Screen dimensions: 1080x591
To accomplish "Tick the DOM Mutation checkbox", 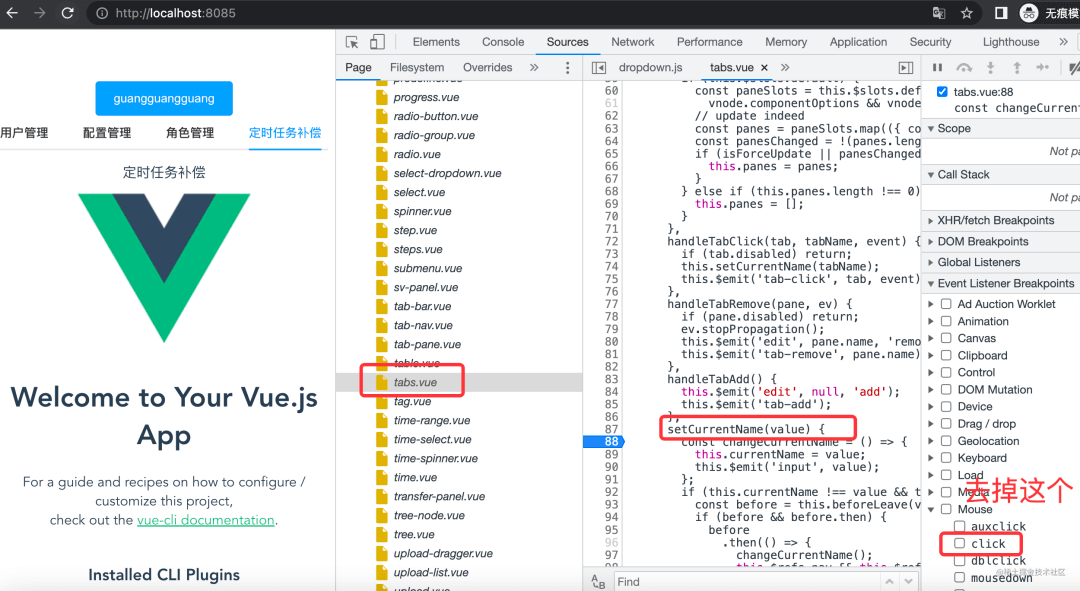I will 946,389.
